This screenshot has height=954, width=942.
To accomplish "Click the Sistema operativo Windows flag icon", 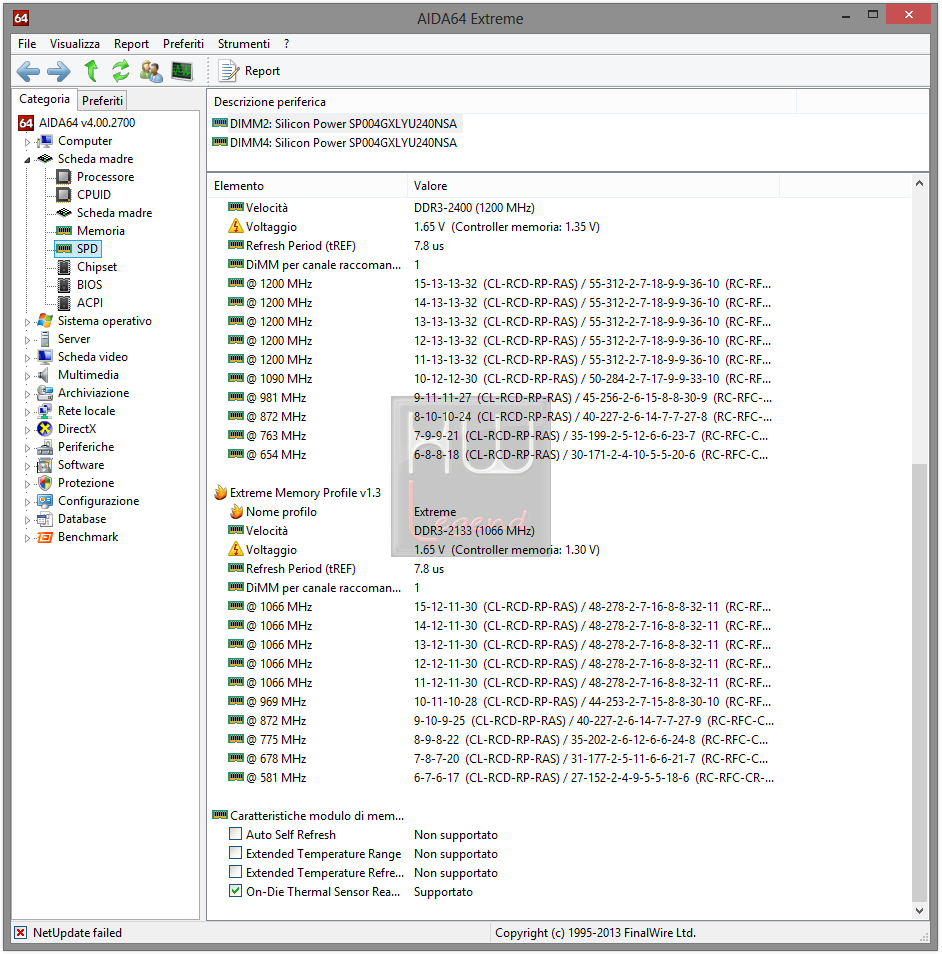I will click(x=44, y=321).
